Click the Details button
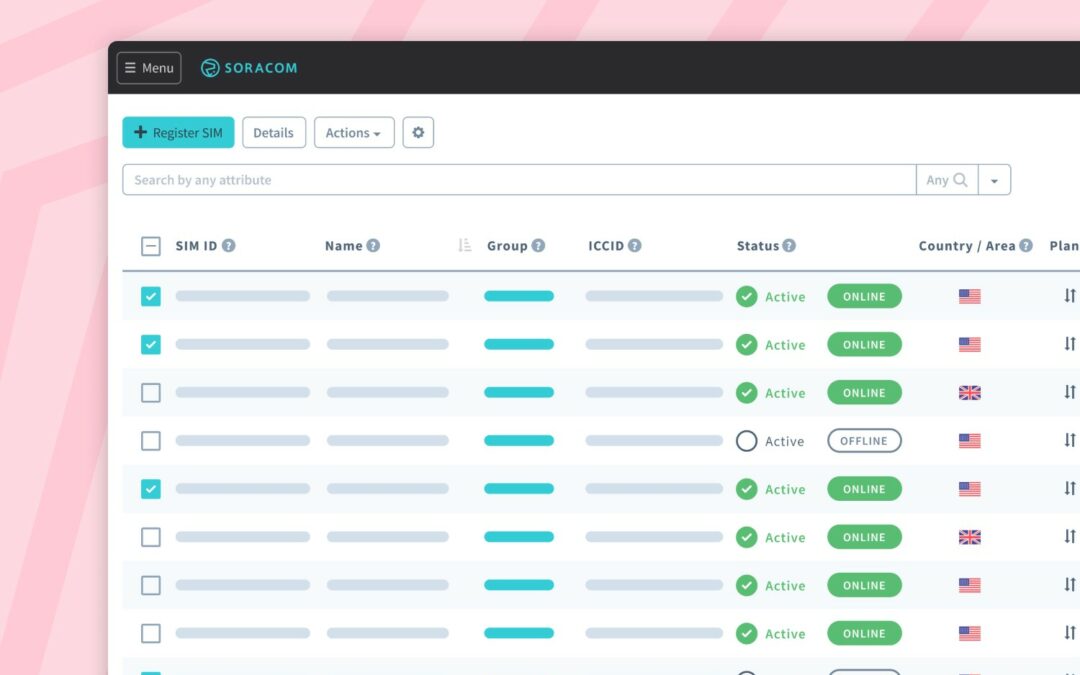Image resolution: width=1080 pixels, height=675 pixels. (x=274, y=133)
